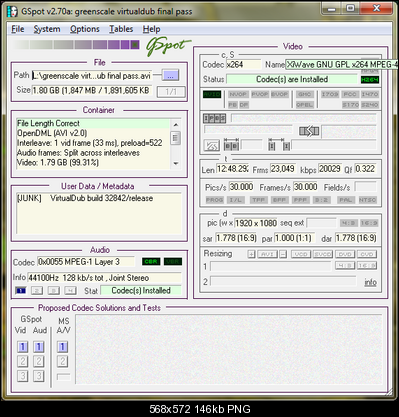Click GSpot Aud test button 1
Viewport: 399px width, 417px height.
(x=39, y=347)
